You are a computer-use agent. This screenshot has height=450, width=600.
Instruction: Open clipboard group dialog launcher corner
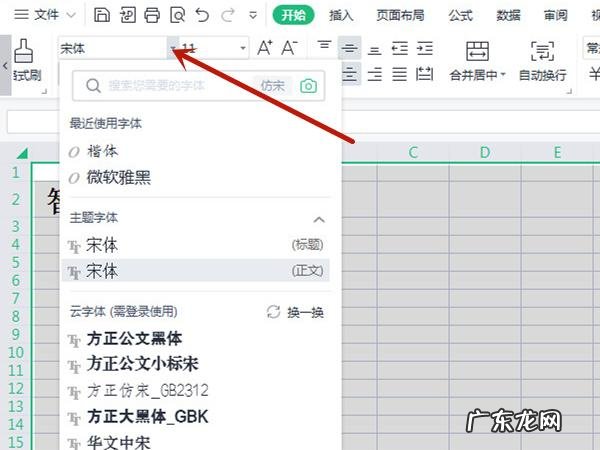(x=44, y=91)
